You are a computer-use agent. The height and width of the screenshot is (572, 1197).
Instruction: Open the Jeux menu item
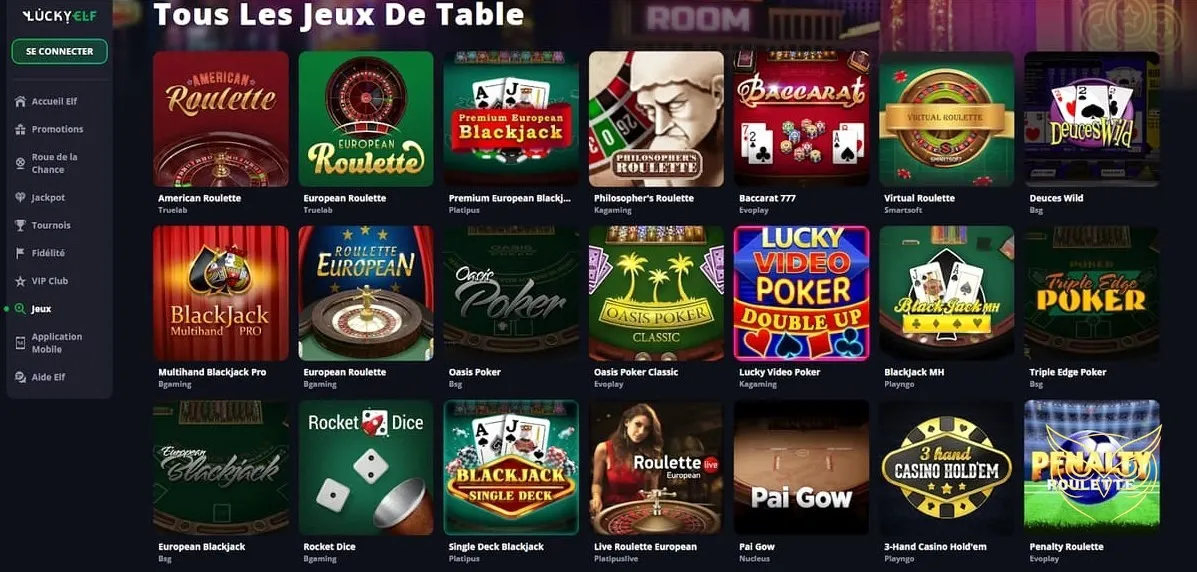click(41, 309)
